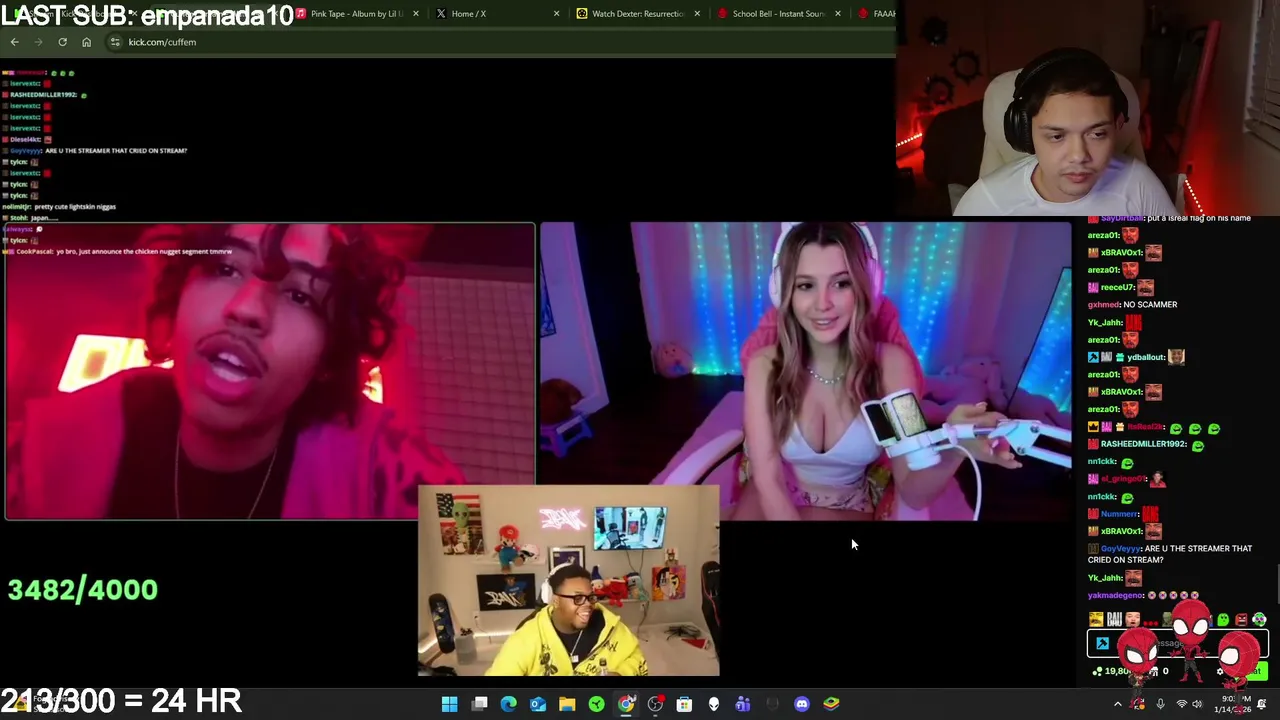View site information icon in address bar
This screenshot has height=720, width=1280.
[115, 42]
